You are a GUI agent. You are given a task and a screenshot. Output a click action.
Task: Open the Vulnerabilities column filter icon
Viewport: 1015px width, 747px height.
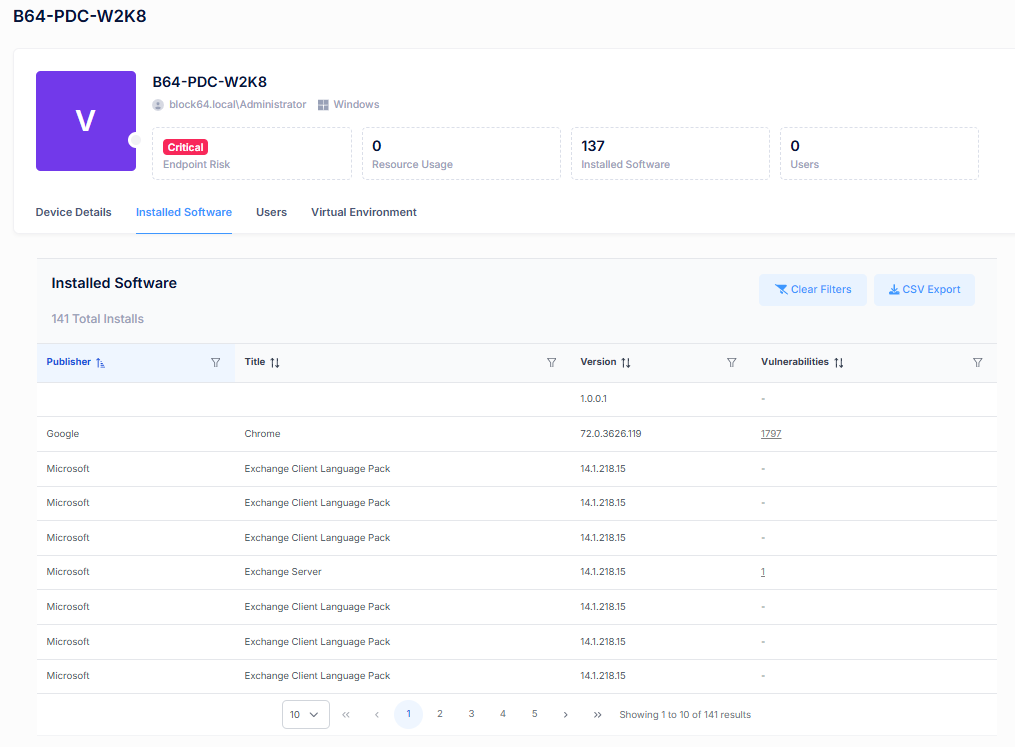(x=977, y=363)
